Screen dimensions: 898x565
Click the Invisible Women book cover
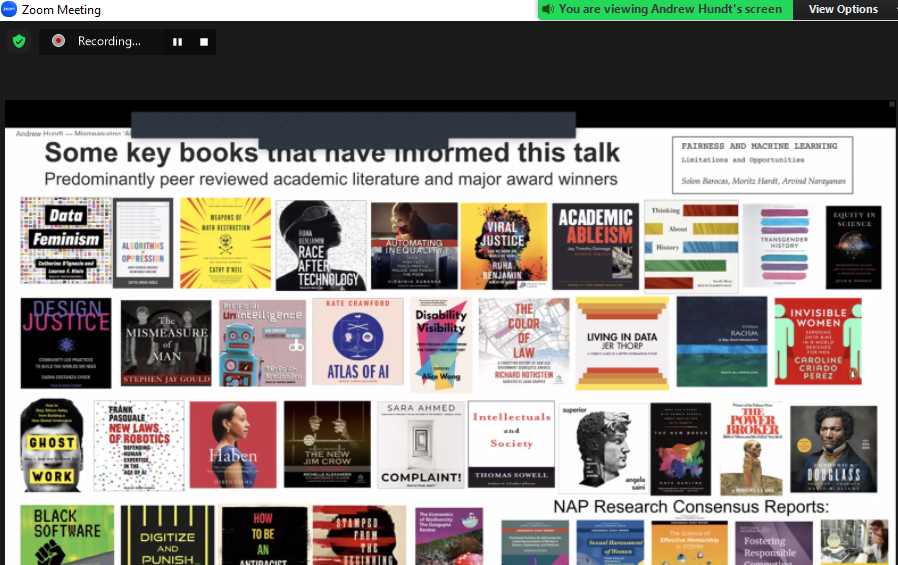click(818, 342)
